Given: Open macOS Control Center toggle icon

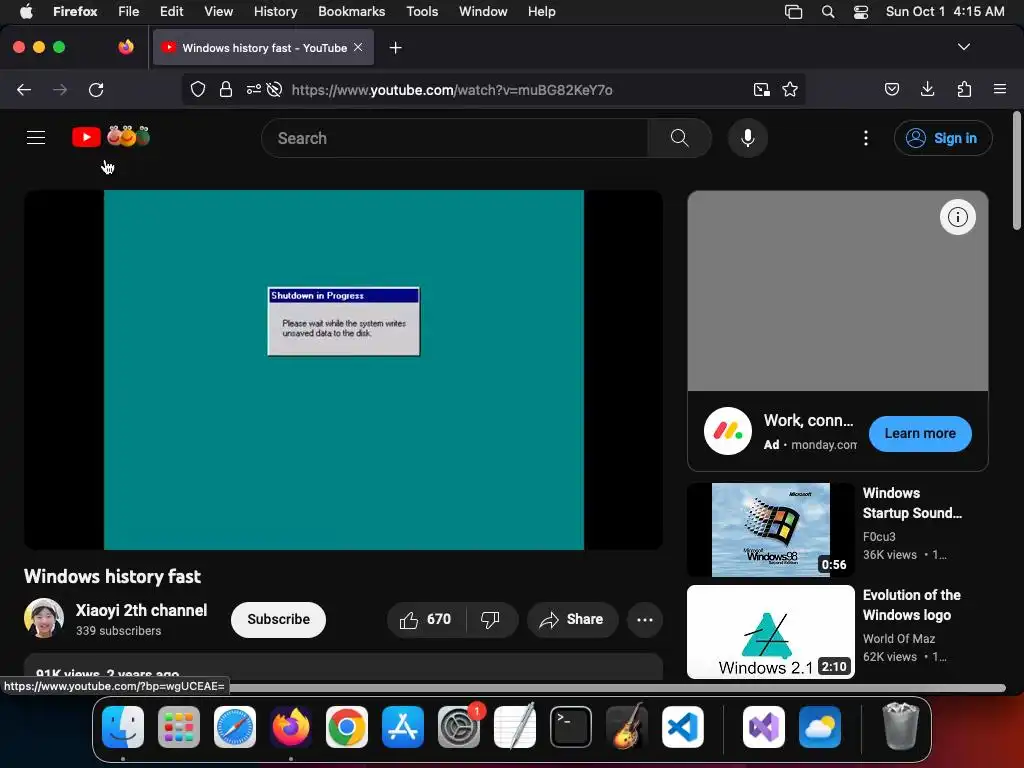Looking at the screenshot, I should tap(861, 12).
